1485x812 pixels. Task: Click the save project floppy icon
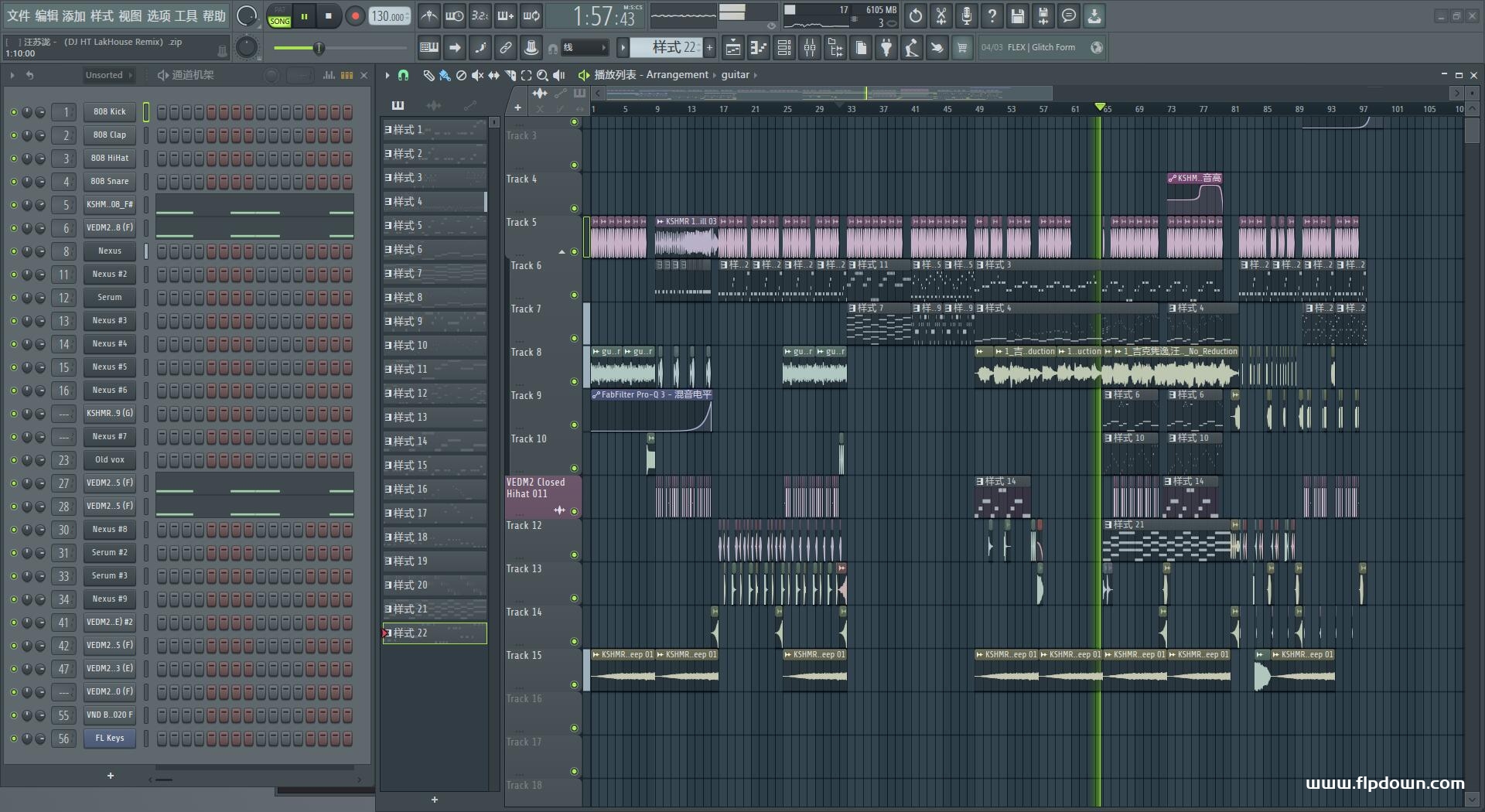(1018, 15)
